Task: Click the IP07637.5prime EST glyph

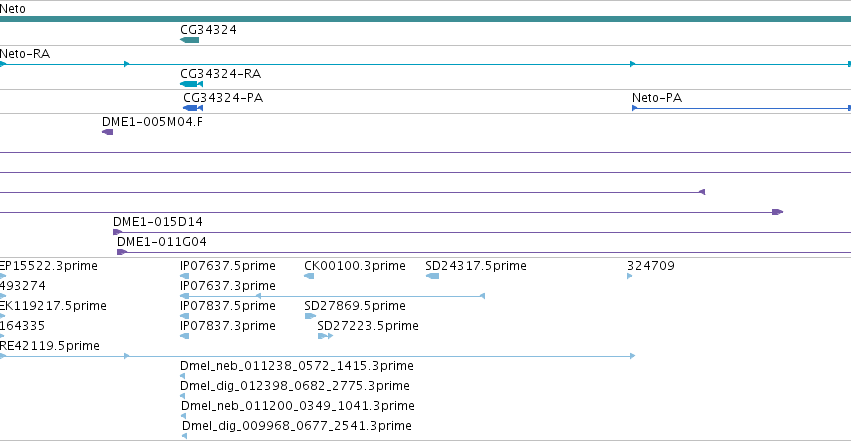Action: [185, 276]
